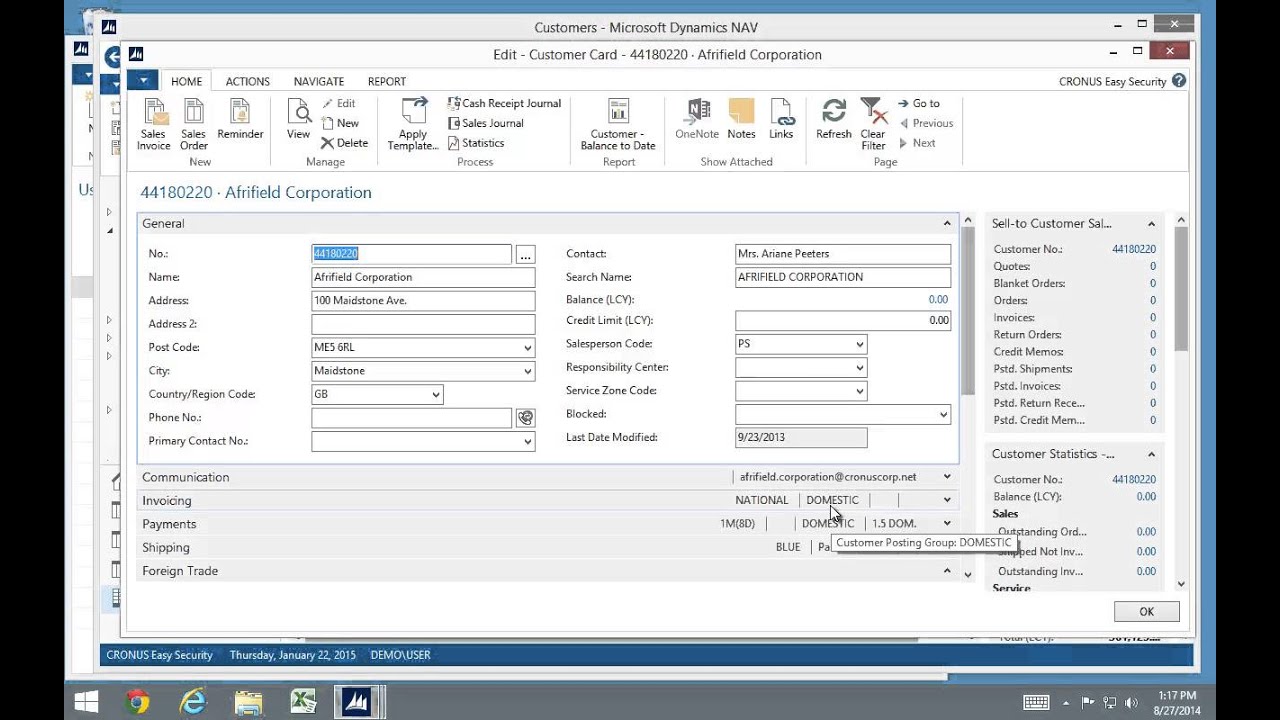Clear Filter on the page
Image resolution: width=1280 pixels, height=720 pixels.
click(873, 124)
